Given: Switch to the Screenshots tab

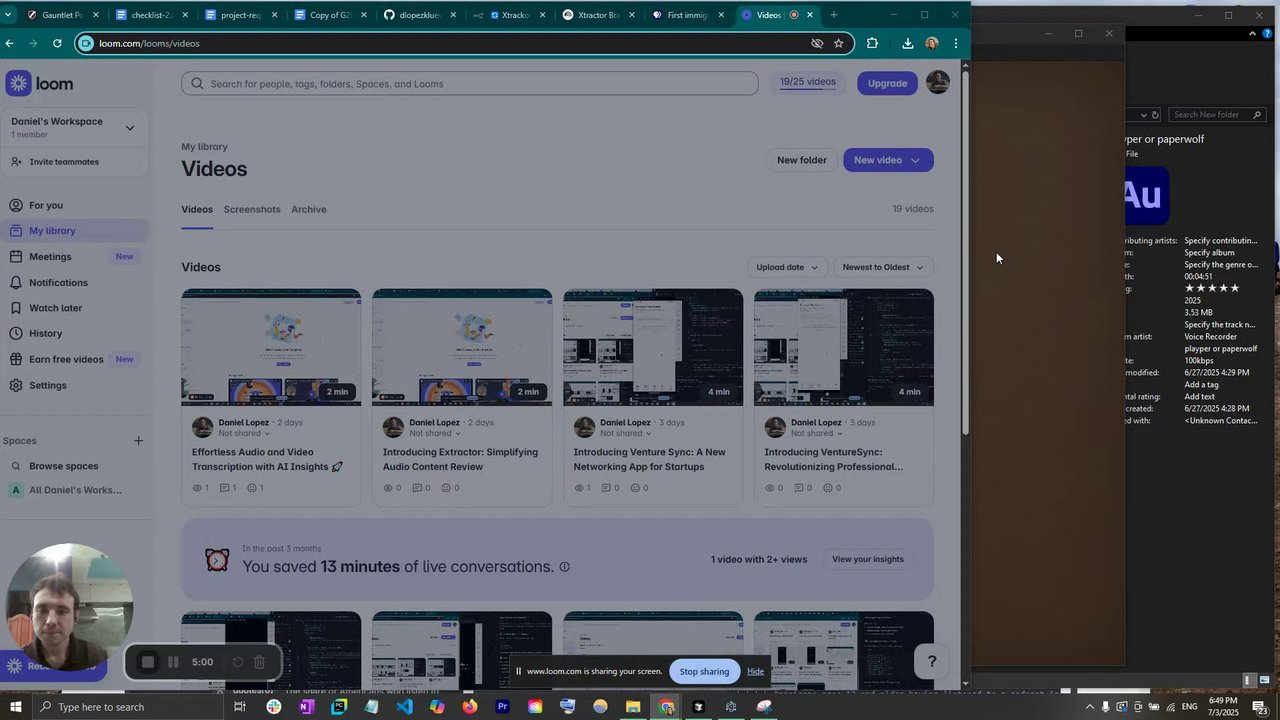Looking at the screenshot, I should pos(252,209).
